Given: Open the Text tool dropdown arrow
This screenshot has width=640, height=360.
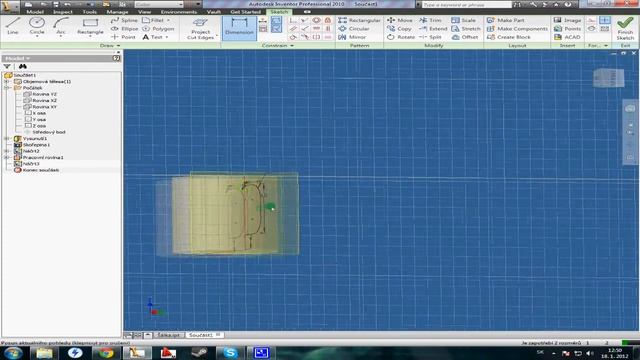Looking at the screenshot, I should tap(167, 37).
